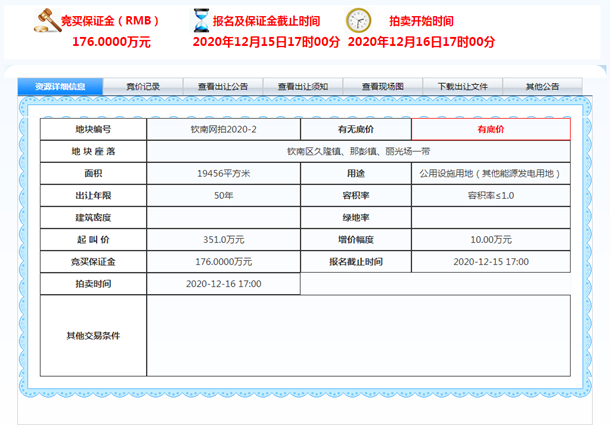Image resolution: width=610 pixels, height=429 pixels.
Task: Click the deadline value 2020-12-15 17:00
Action: (x=491, y=262)
